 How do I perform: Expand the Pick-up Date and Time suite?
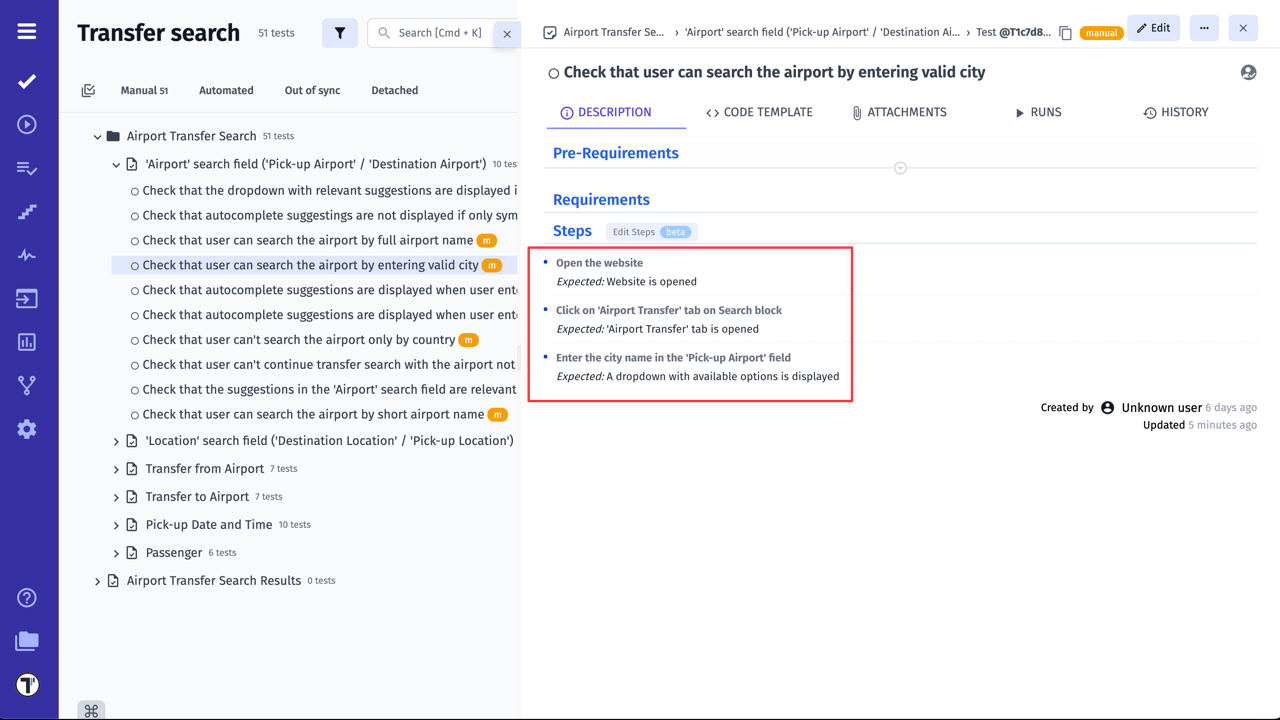coord(116,525)
